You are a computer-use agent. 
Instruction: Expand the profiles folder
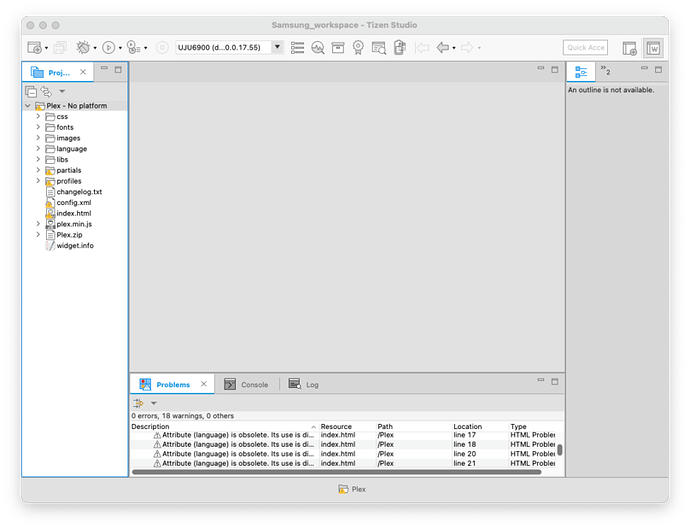[x=38, y=181]
